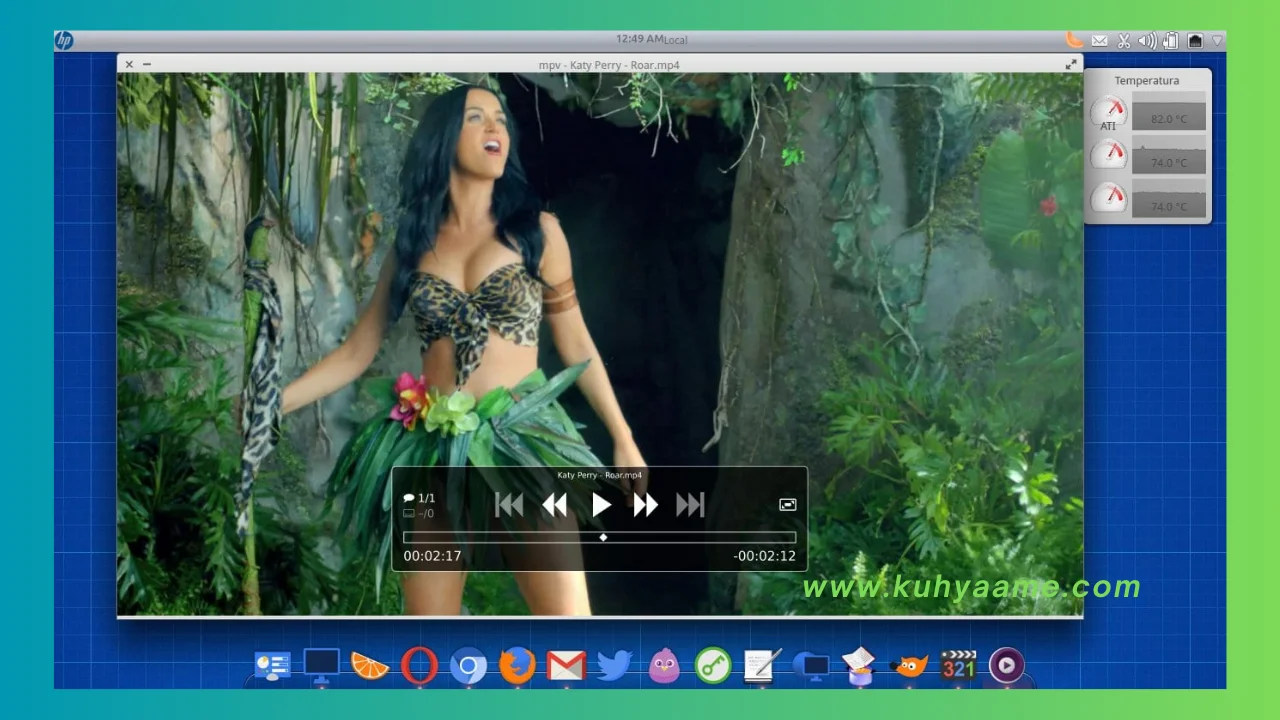Click the mpv seek bar track

point(599,538)
